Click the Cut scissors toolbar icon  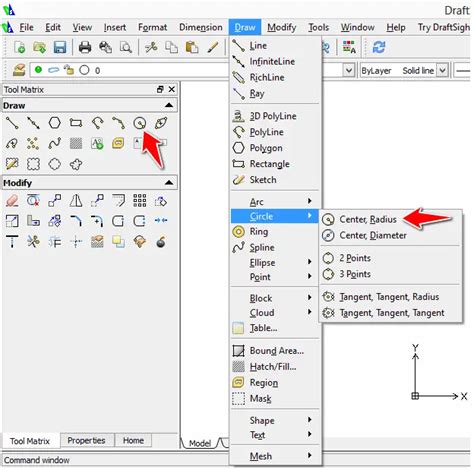click(151, 47)
